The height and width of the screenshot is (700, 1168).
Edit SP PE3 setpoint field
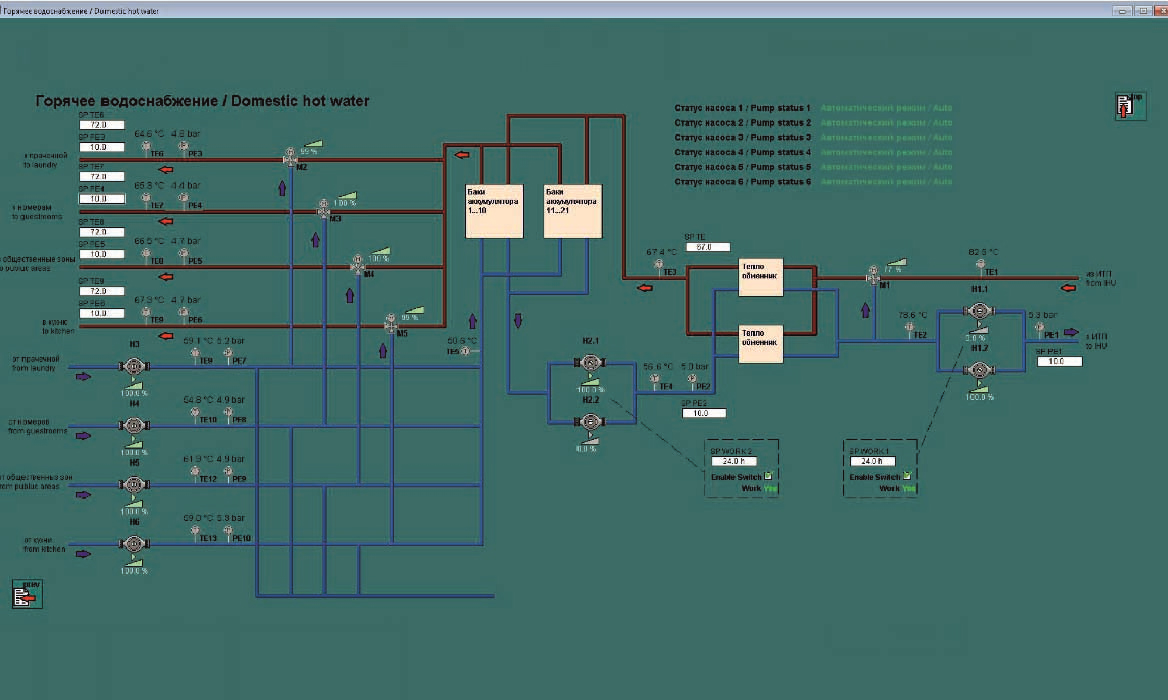click(102, 147)
